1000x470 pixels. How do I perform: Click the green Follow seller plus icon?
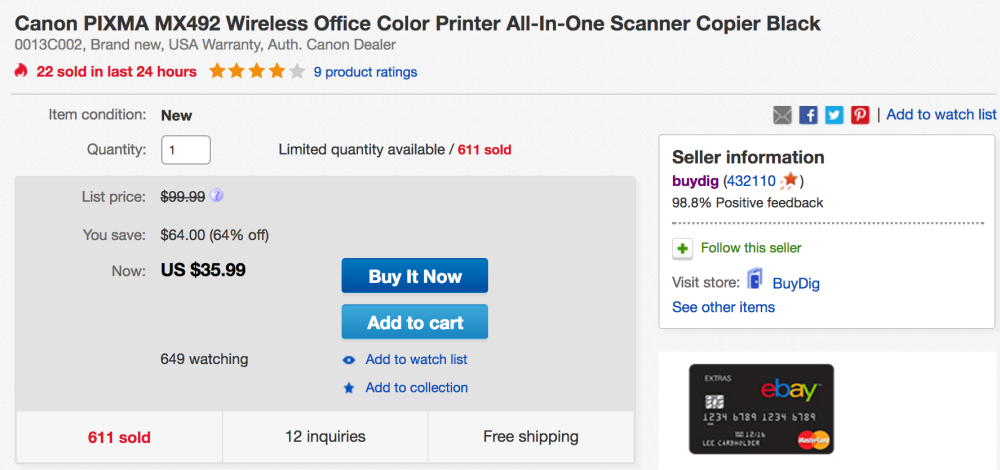682,248
